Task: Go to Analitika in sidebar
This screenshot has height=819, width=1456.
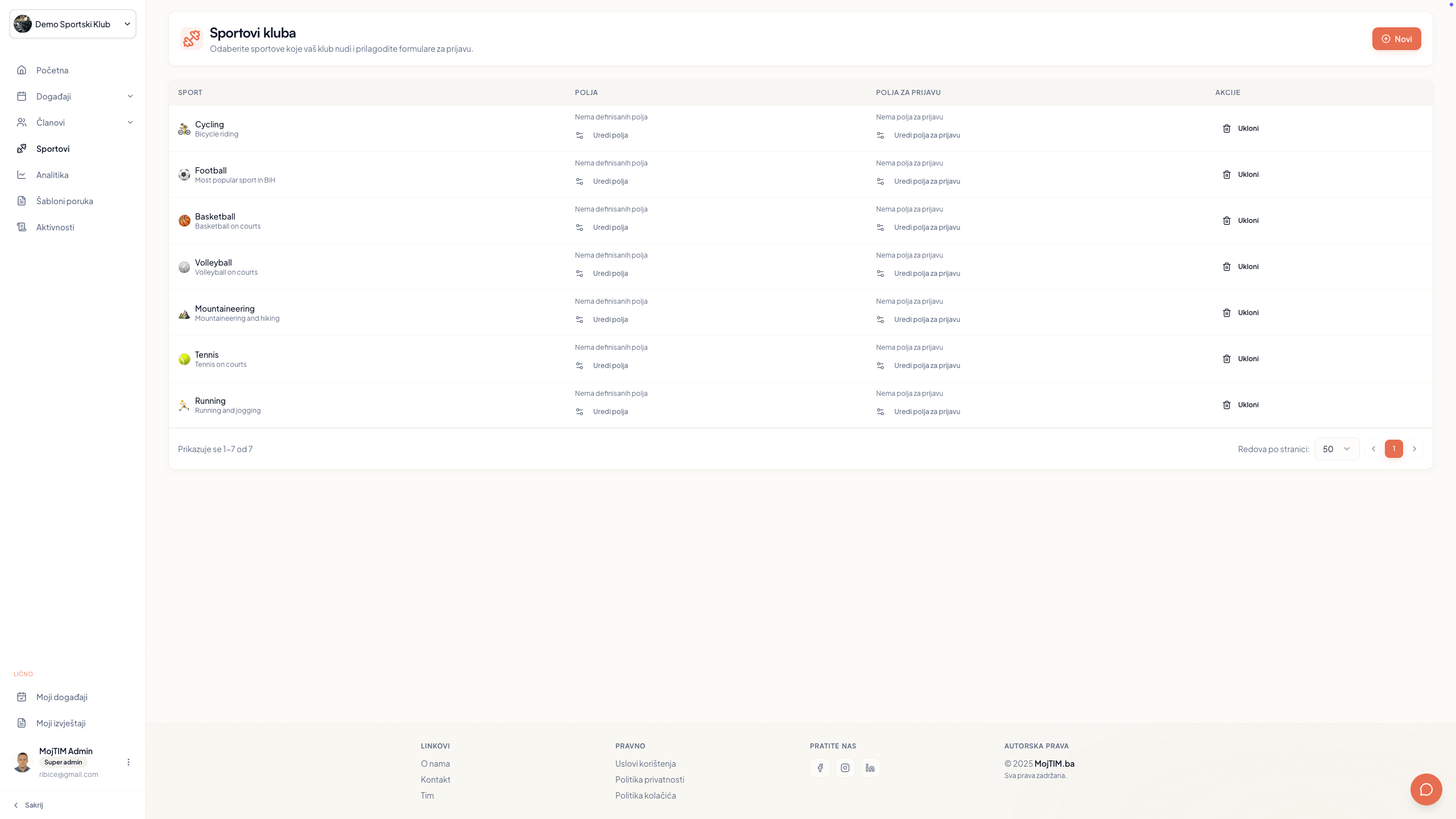Action: click(x=52, y=175)
